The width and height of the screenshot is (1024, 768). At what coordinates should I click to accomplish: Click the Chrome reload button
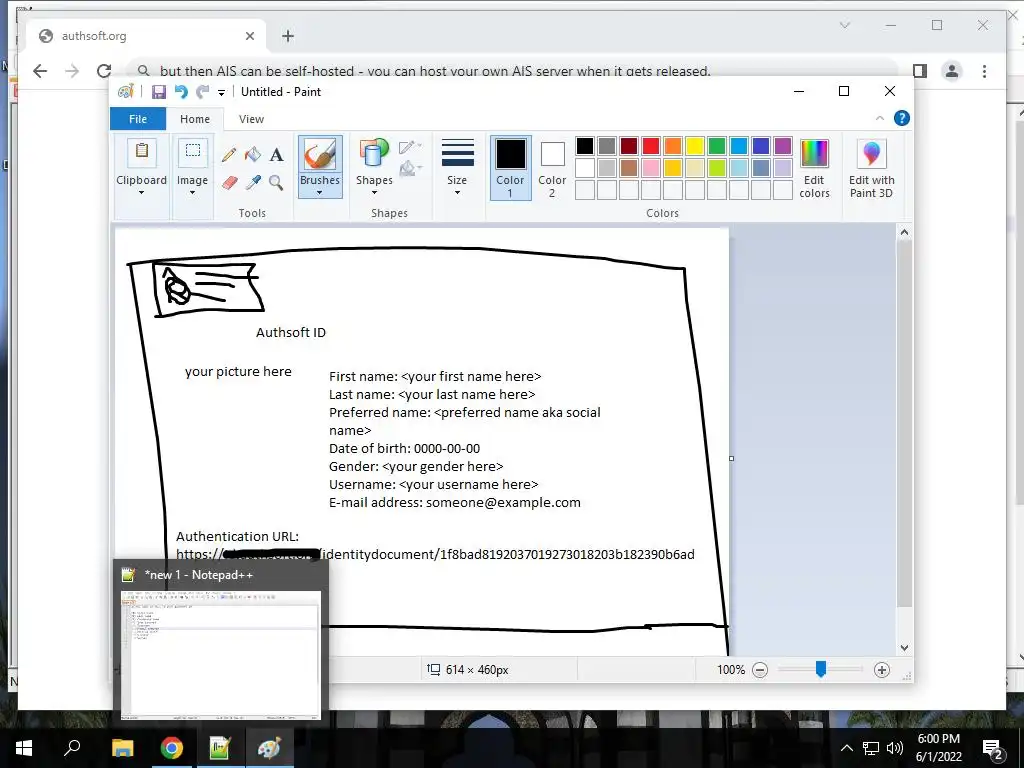click(104, 71)
